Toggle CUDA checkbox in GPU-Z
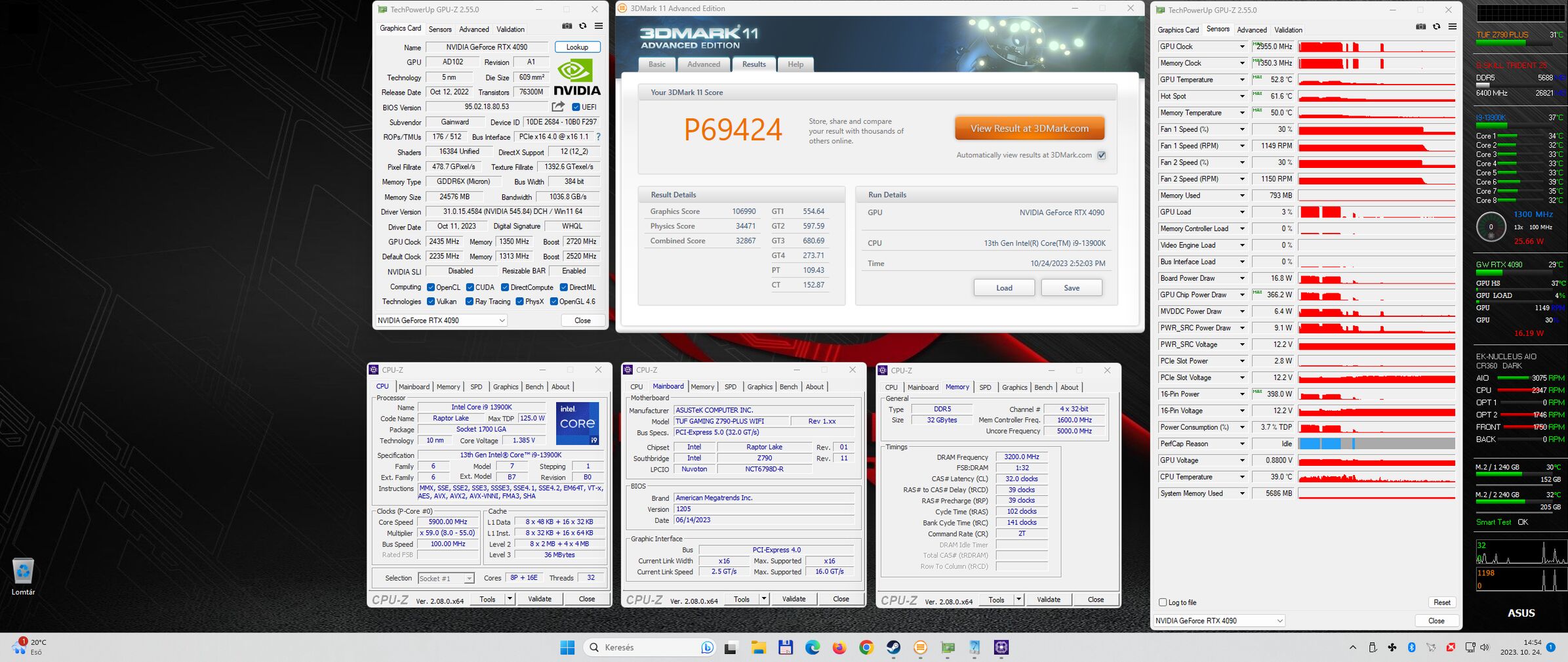This screenshot has height=662, width=1568. point(470,287)
